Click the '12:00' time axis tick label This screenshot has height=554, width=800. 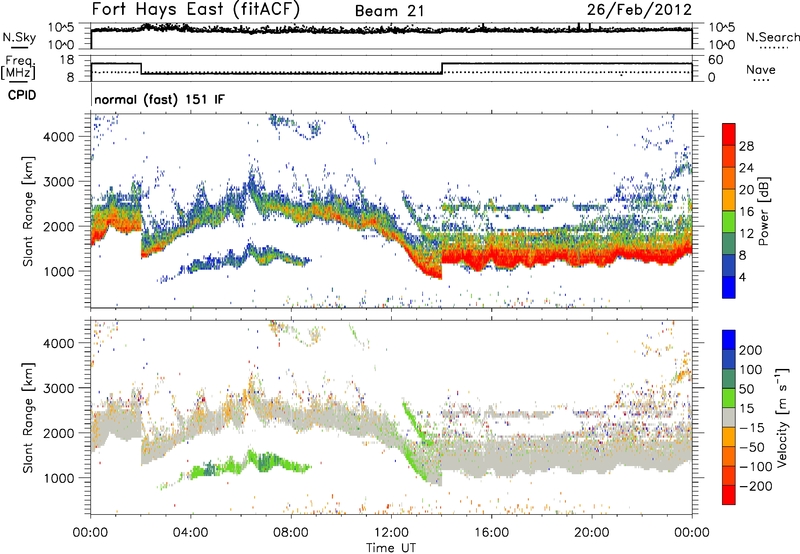click(x=391, y=533)
